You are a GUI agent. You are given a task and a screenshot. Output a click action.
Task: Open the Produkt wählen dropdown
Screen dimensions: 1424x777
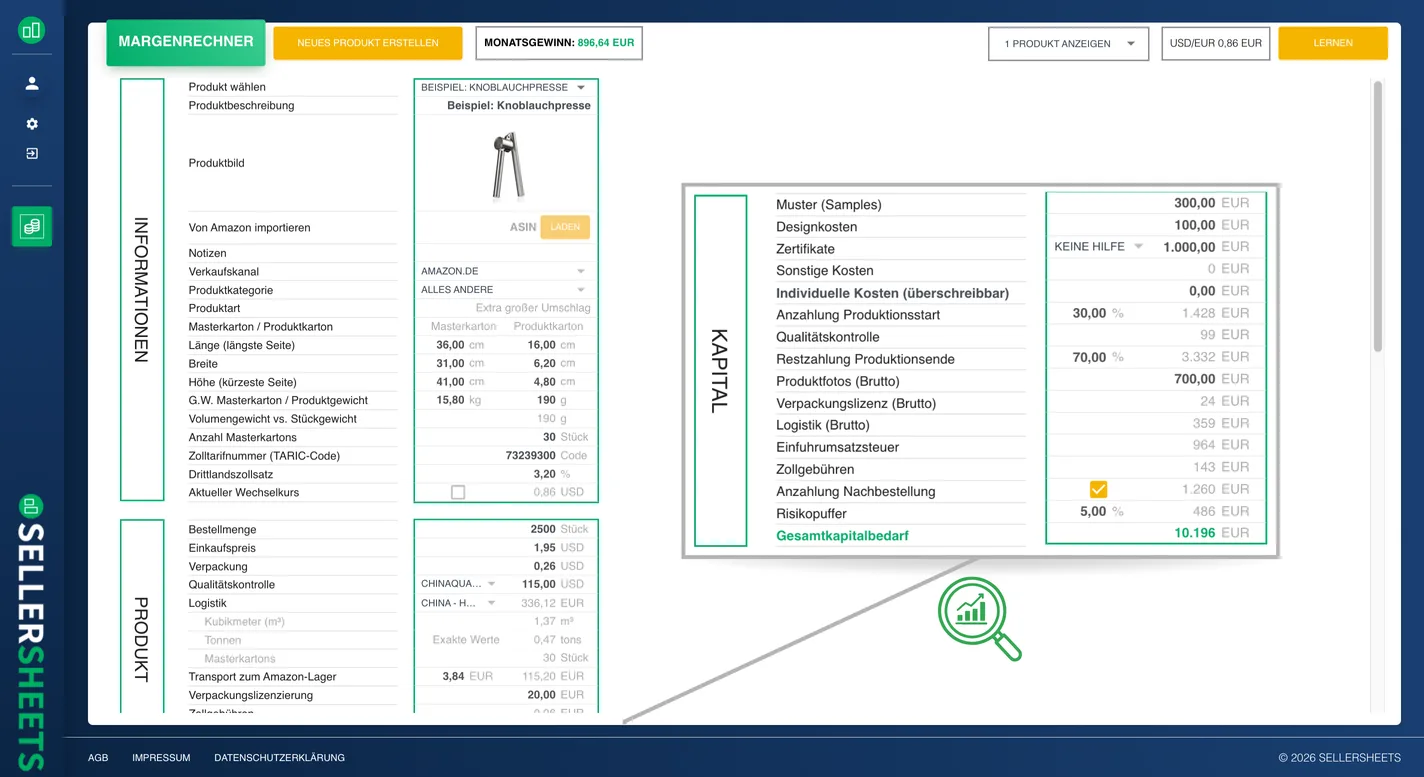click(x=504, y=88)
